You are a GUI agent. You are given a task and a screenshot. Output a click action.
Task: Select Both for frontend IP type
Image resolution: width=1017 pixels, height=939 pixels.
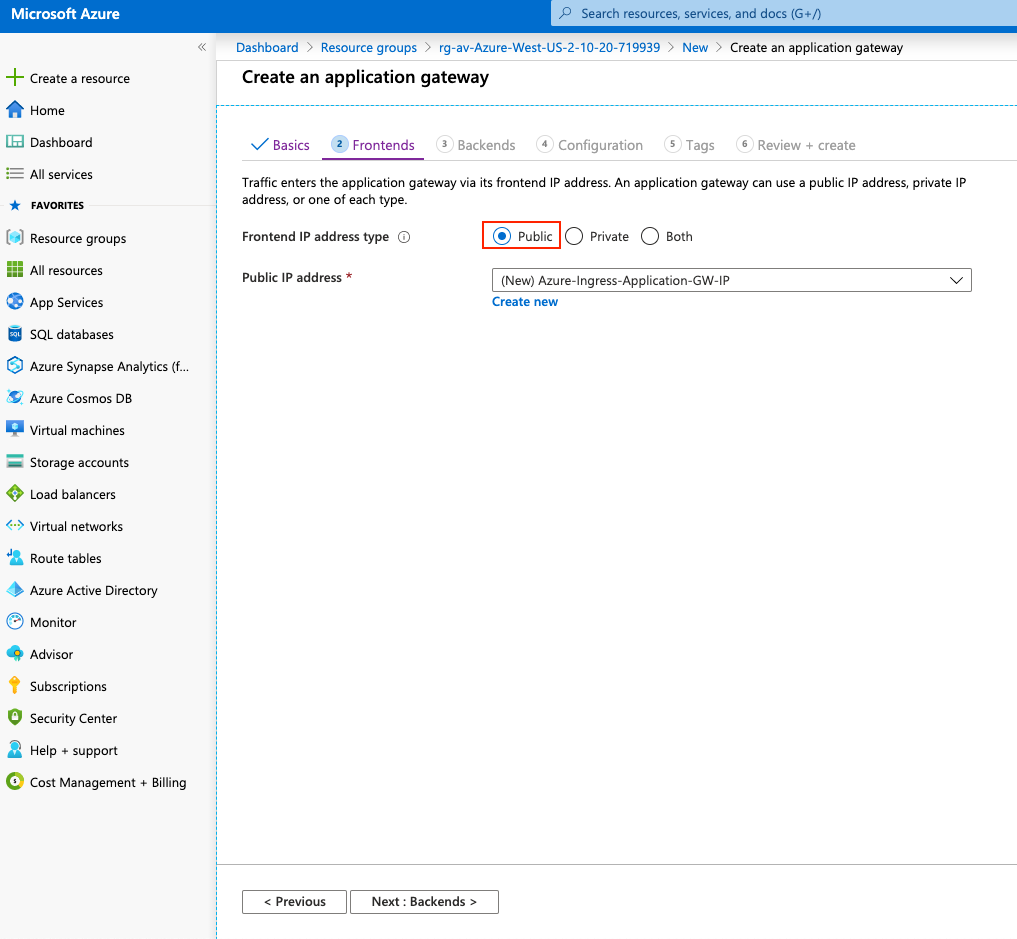pos(649,236)
